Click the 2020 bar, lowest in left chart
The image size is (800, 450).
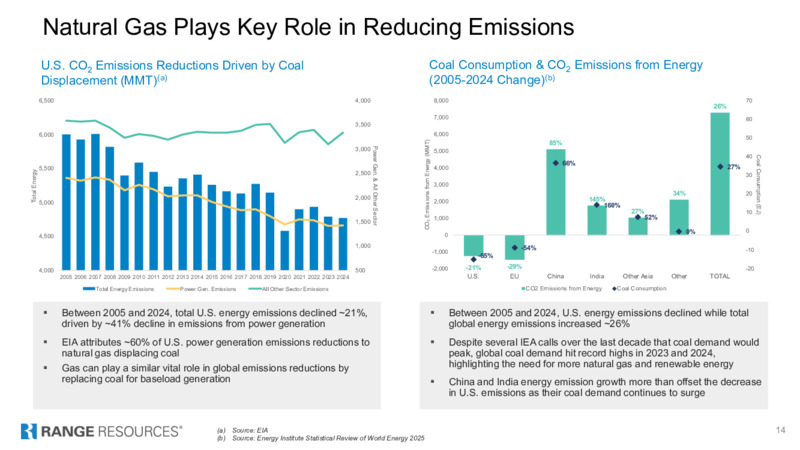tap(285, 251)
